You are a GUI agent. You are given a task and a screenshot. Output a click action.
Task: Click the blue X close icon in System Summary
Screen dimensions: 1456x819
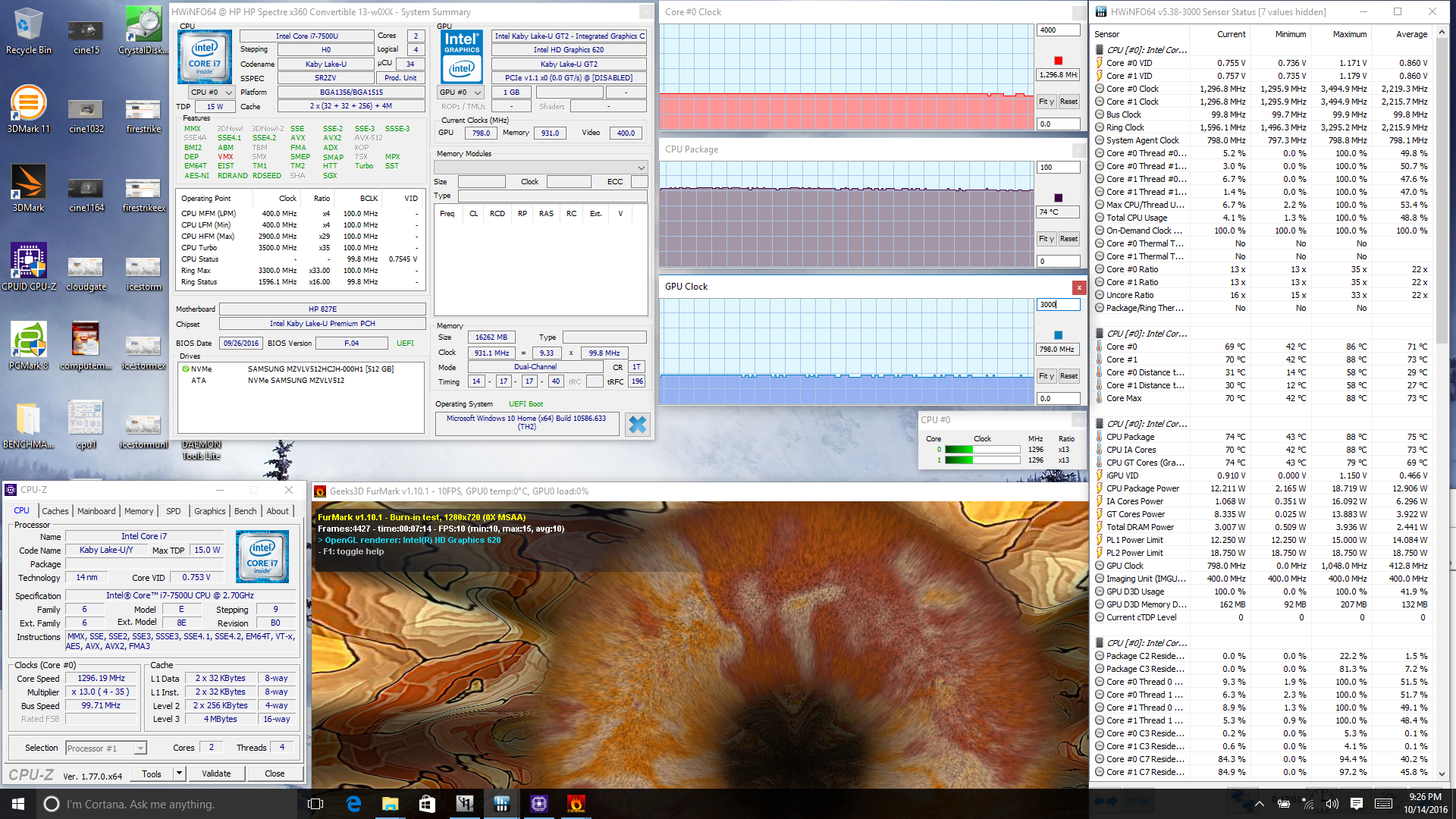click(x=638, y=425)
